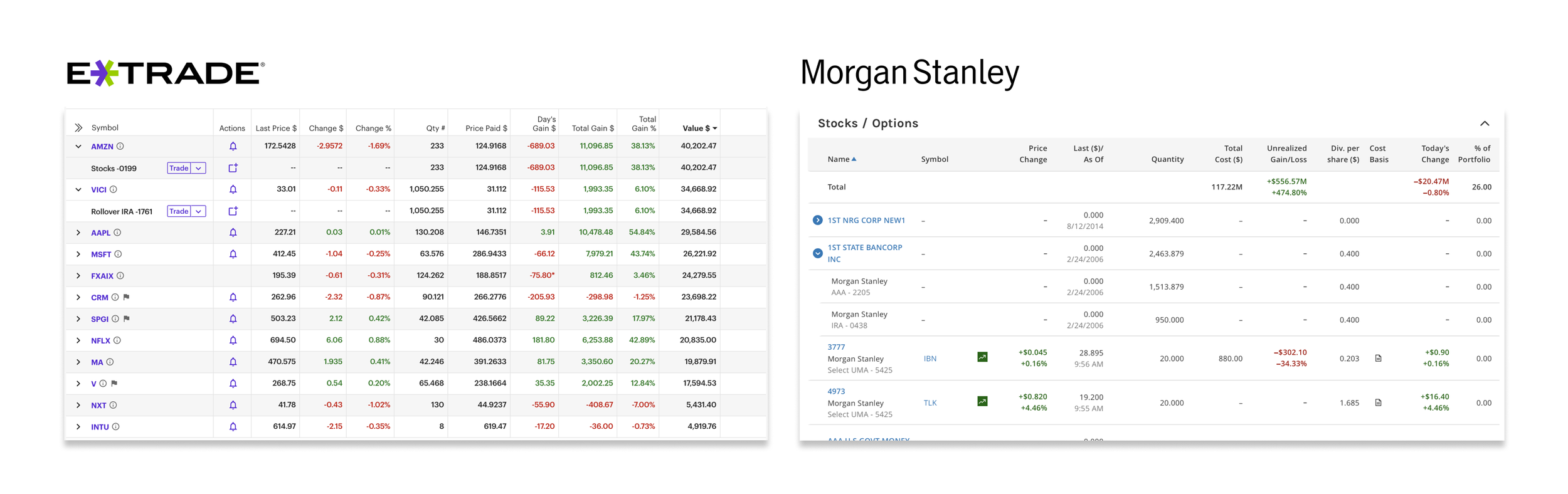Collapse the 1ST STATE BANCORP INC row
This screenshot has width=1568, height=494.
[818, 253]
